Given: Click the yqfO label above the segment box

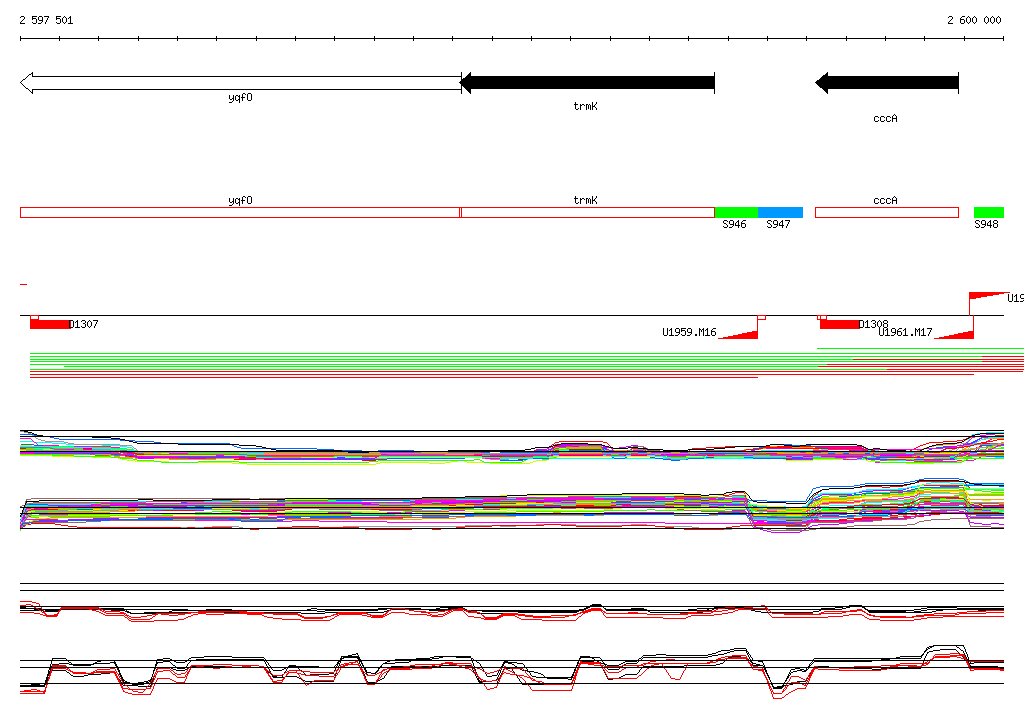Looking at the screenshot, I should click(x=240, y=201).
